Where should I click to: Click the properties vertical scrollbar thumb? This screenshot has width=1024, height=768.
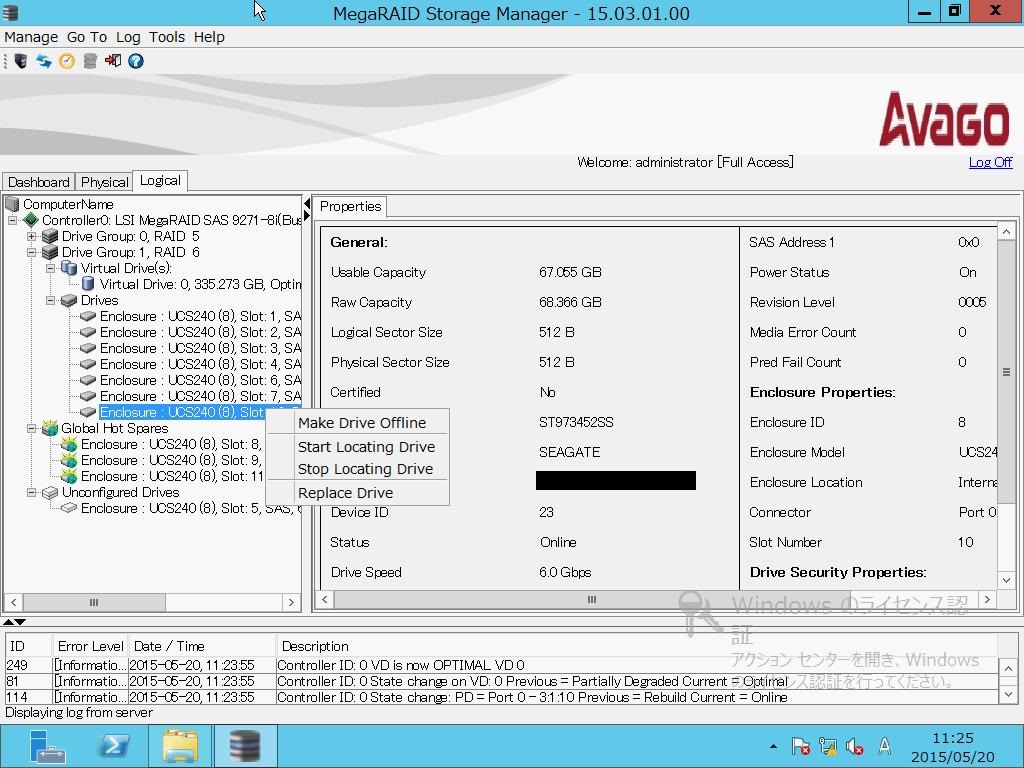pos(1006,372)
